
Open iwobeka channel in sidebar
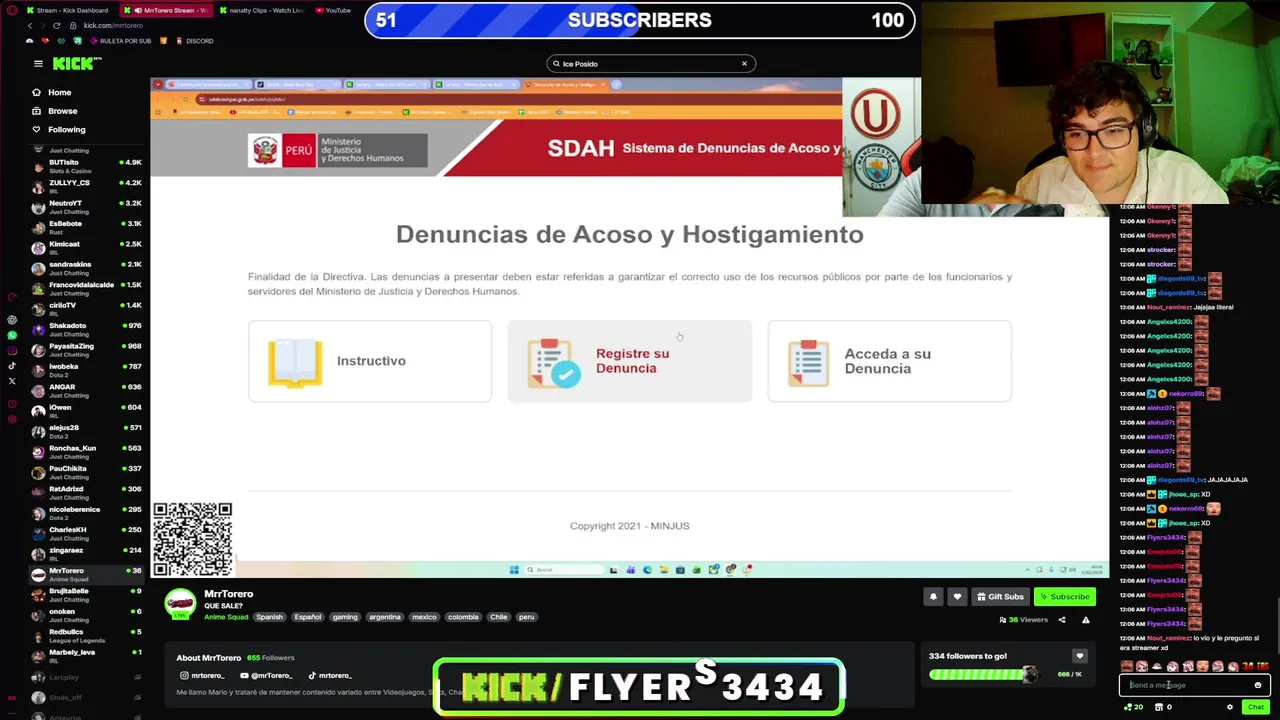88,370
